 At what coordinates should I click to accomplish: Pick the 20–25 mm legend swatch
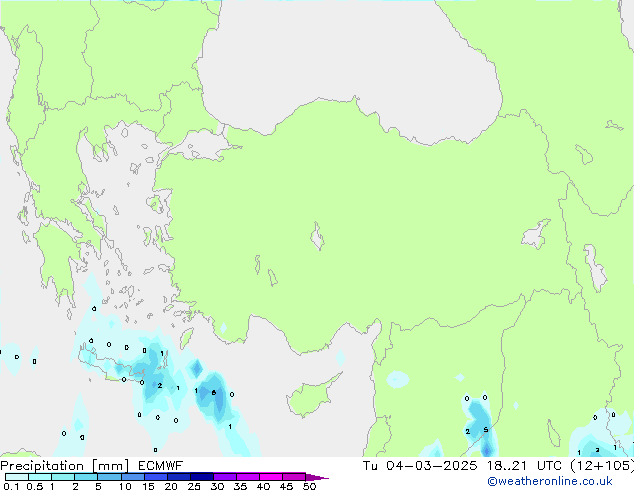pos(179,477)
